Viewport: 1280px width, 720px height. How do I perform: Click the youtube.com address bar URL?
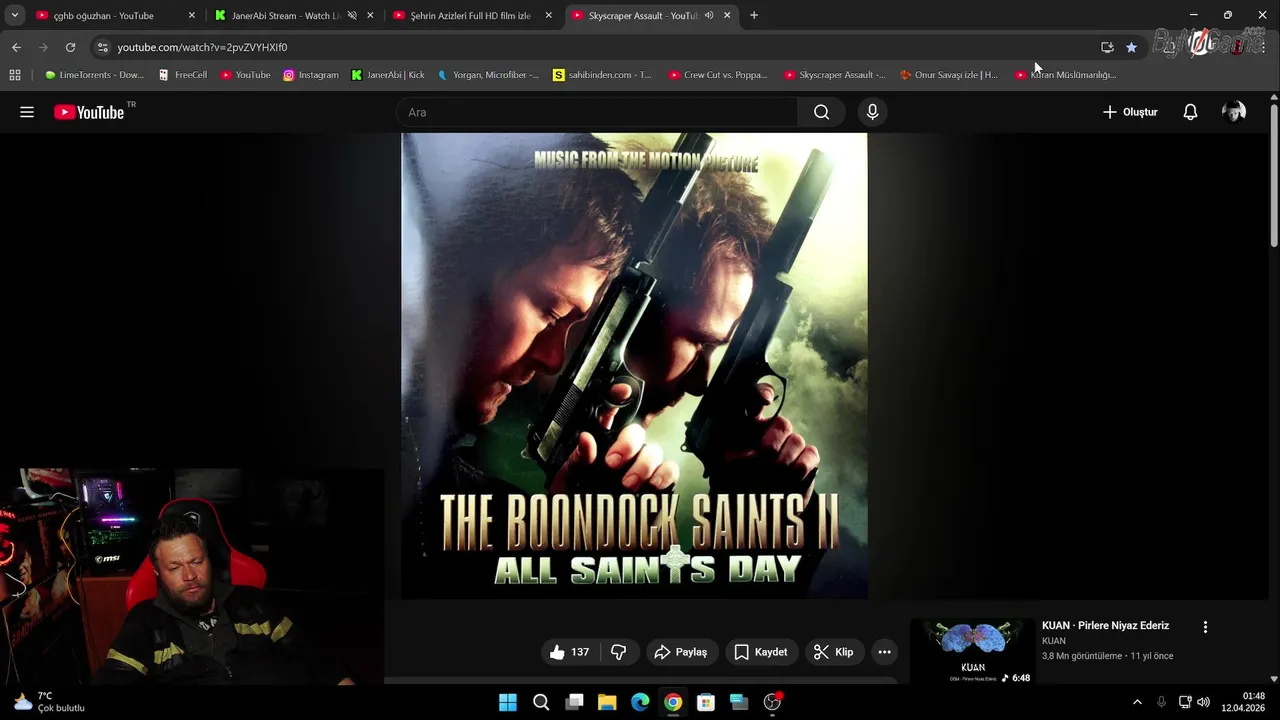[202, 47]
